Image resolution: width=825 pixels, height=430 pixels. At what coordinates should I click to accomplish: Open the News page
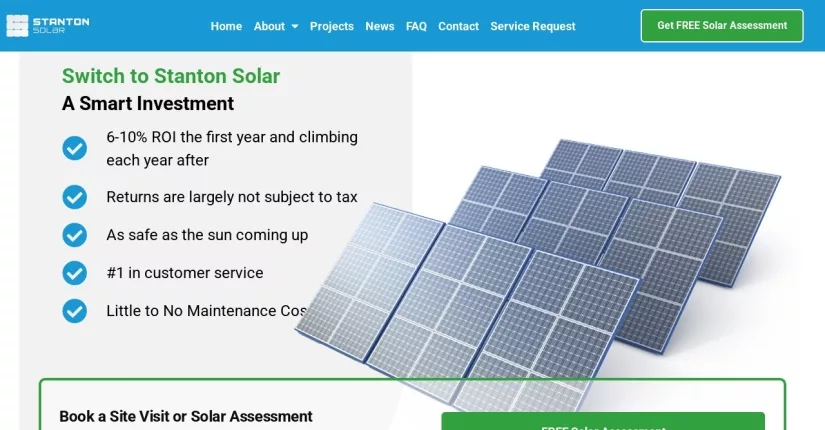tap(379, 26)
